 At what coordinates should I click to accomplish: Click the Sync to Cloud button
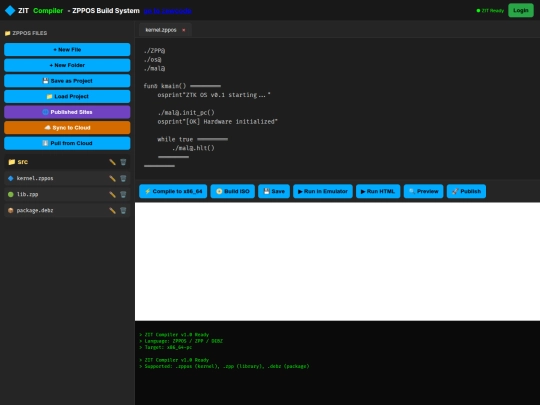67,128
